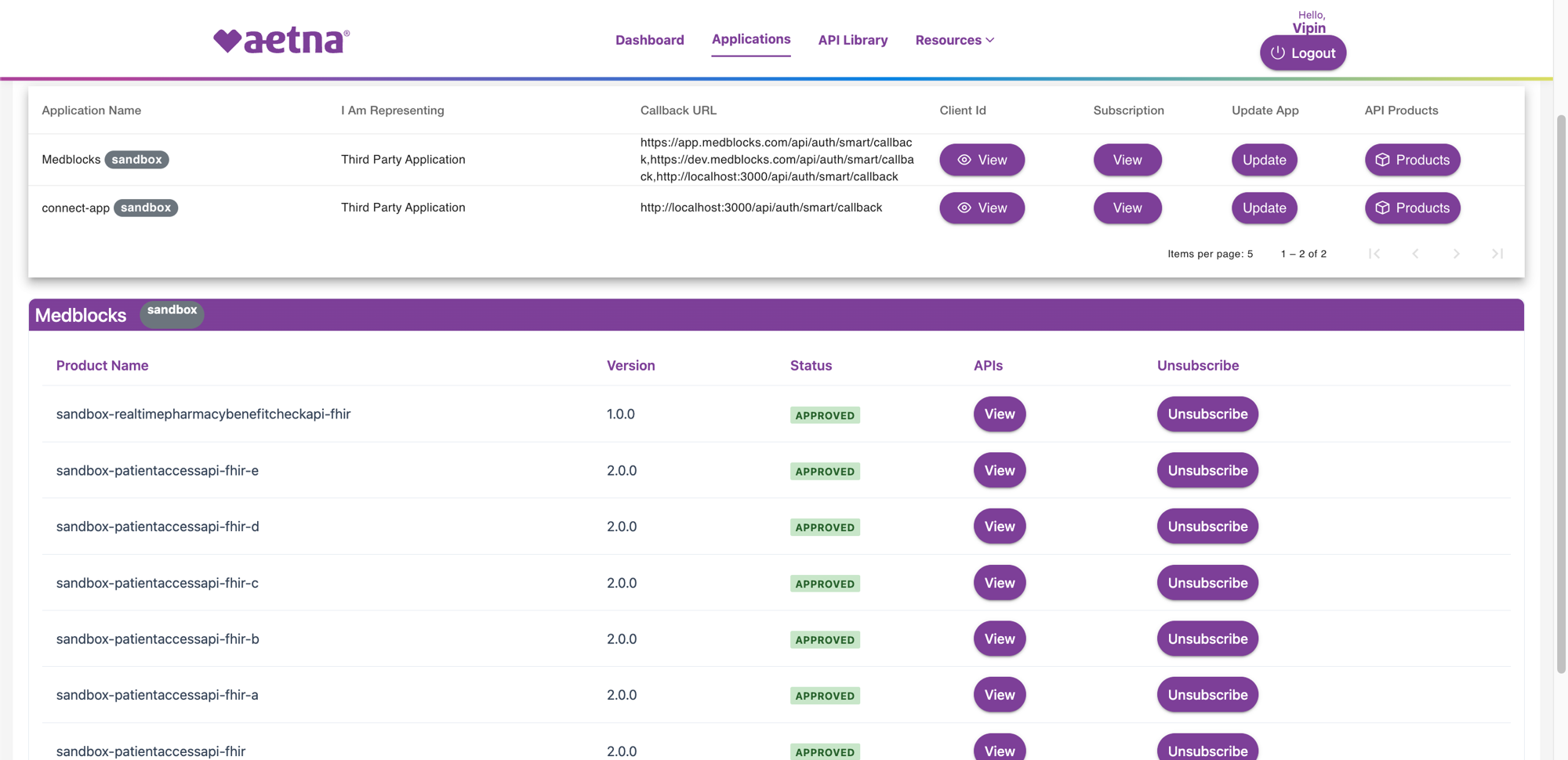Open Products for Medblocks app
1568x760 pixels.
(x=1412, y=160)
